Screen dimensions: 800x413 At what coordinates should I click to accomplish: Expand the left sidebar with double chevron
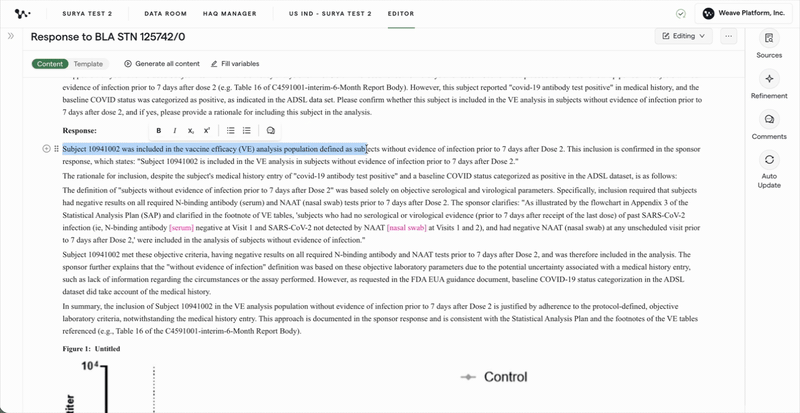tap(11, 36)
